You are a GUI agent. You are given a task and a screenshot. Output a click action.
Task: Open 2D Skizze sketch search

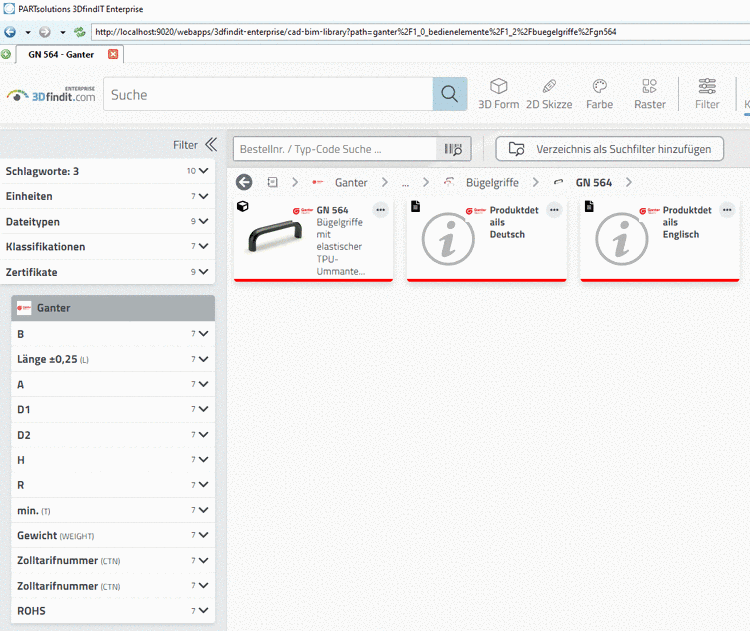pos(549,94)
